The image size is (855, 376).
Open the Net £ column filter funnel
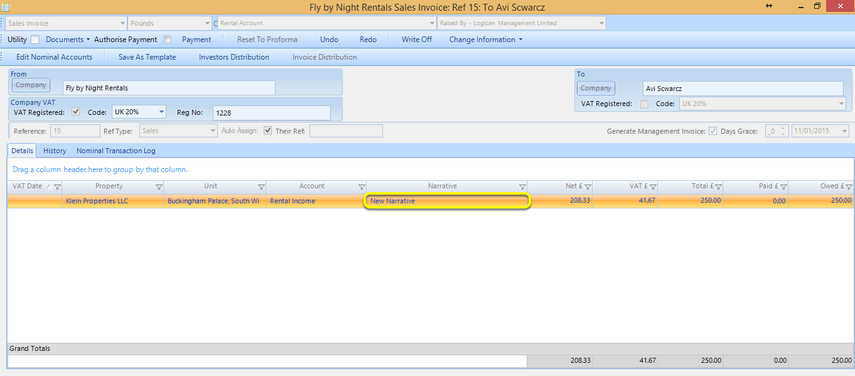click(587, 187)
